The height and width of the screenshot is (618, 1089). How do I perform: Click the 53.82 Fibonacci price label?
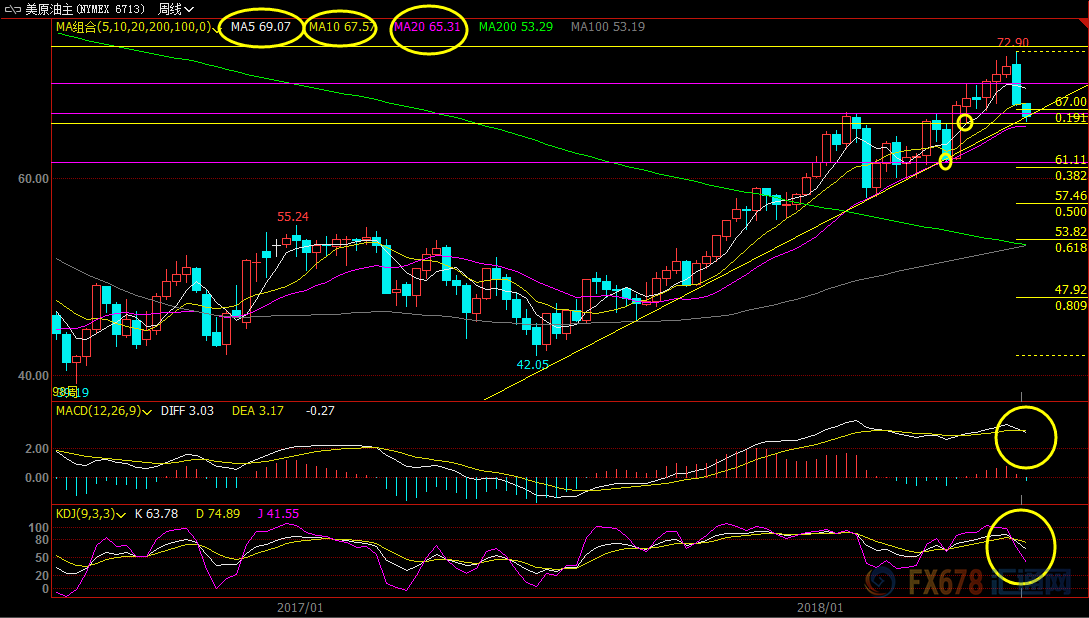point(1070,233)
